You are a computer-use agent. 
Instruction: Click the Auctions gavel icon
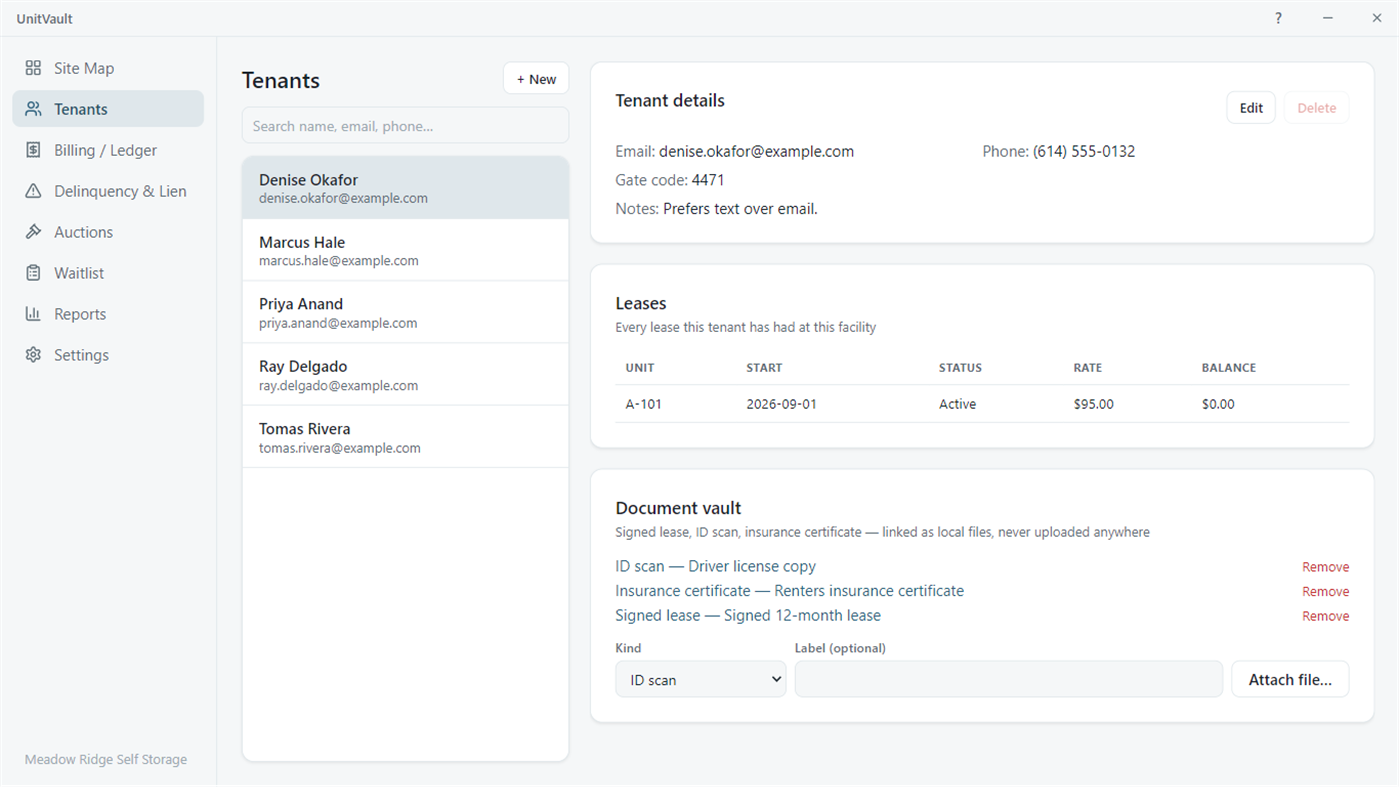tap(33, 232)
